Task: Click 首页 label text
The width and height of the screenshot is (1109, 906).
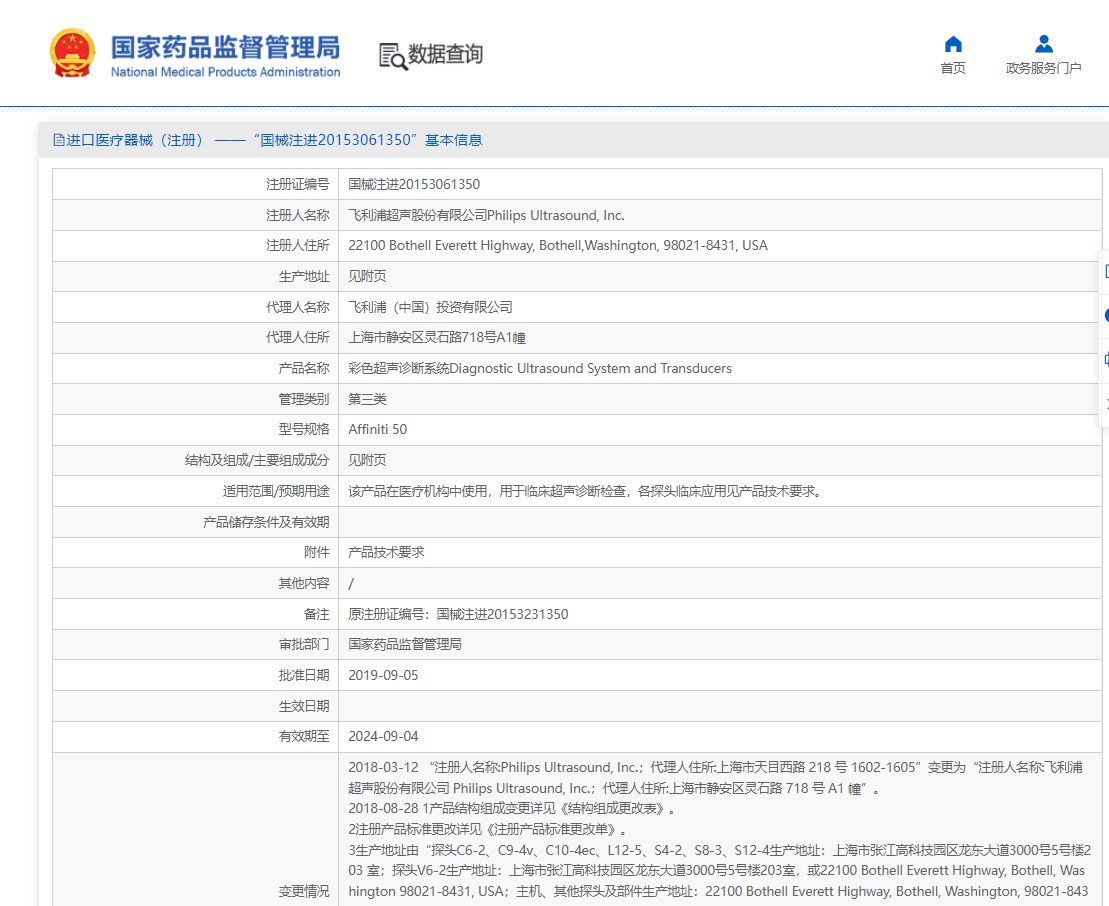Action: point(953,68)
